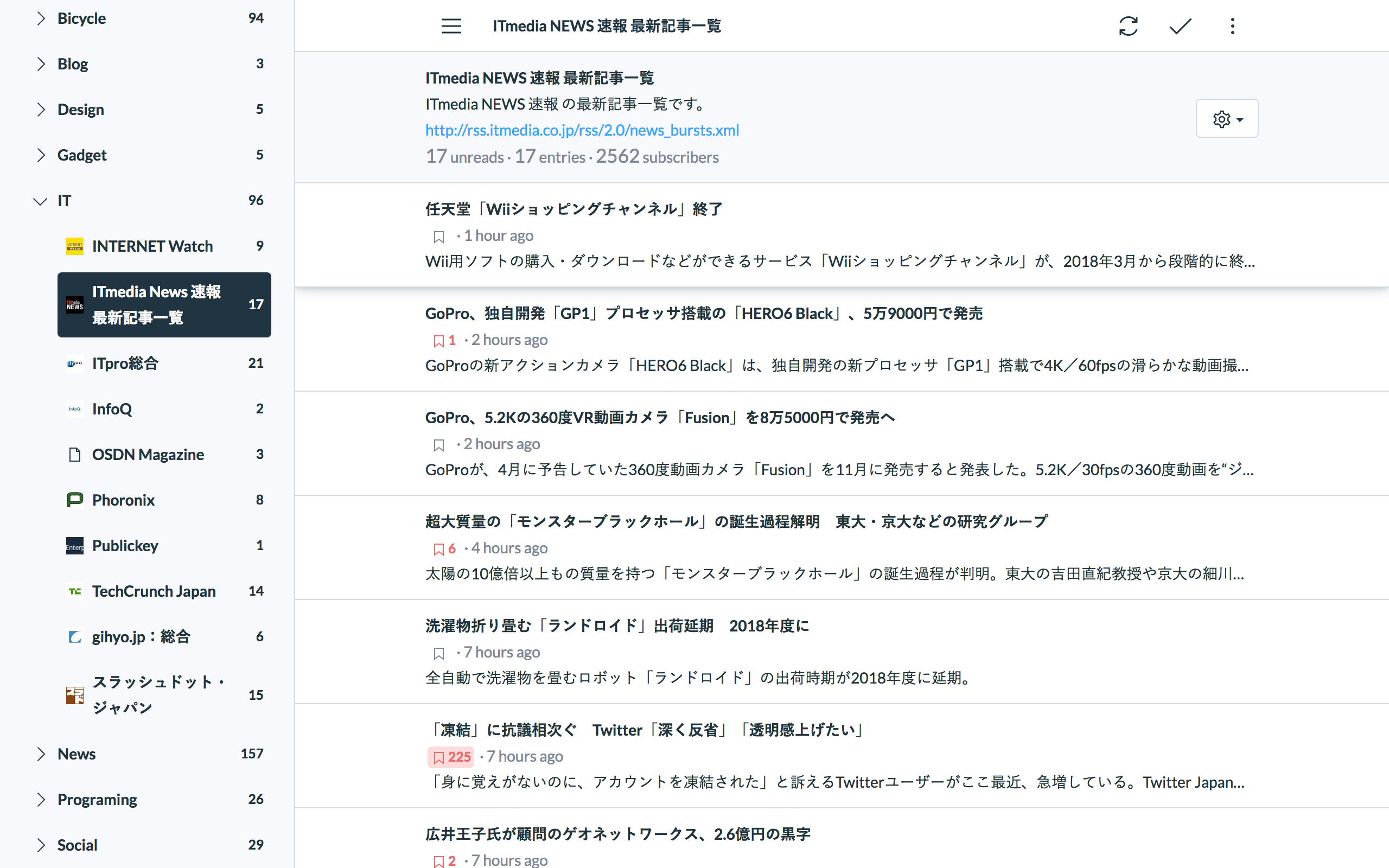Image resolution: width=1389 pixels, height=868 pixels.
Task: Expand the News category
Action: point(40,754)
